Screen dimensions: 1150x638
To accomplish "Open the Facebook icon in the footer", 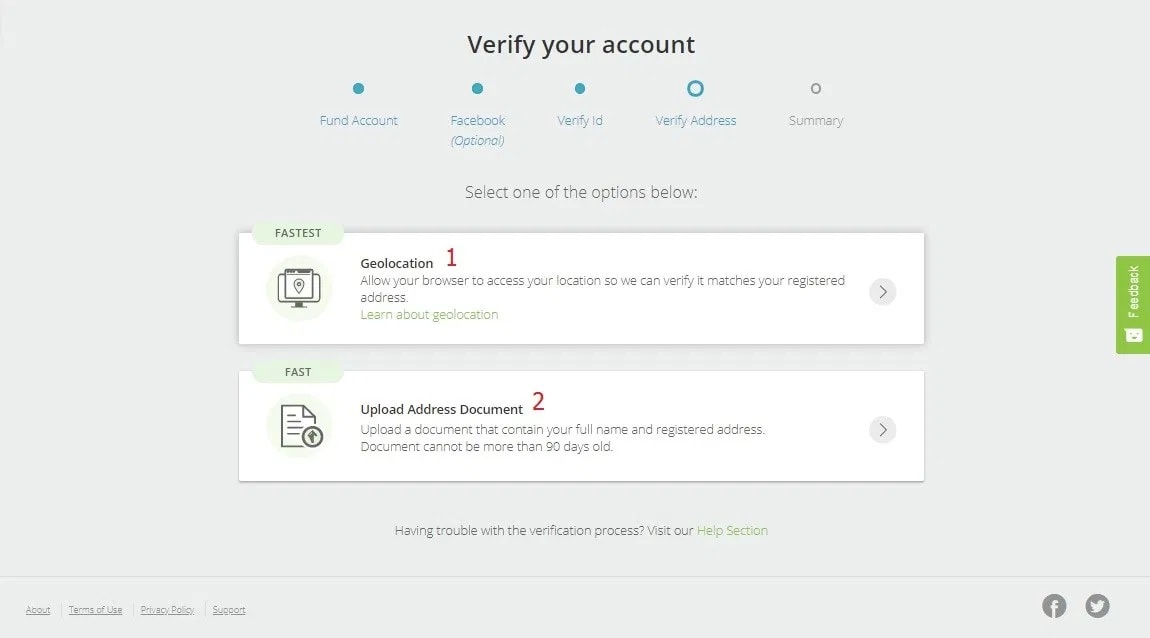I will tap(1054, 606).
